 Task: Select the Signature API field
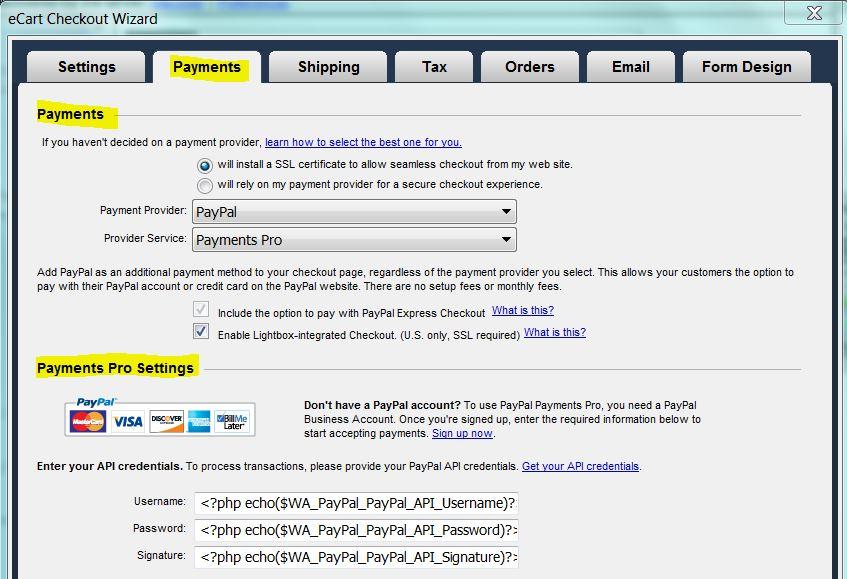[357, 557]
